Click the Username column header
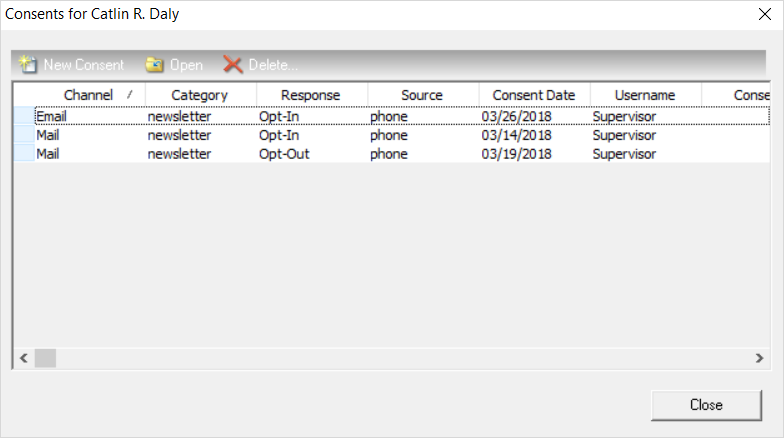This screenshot has height=438, width=784. (645, 95)
